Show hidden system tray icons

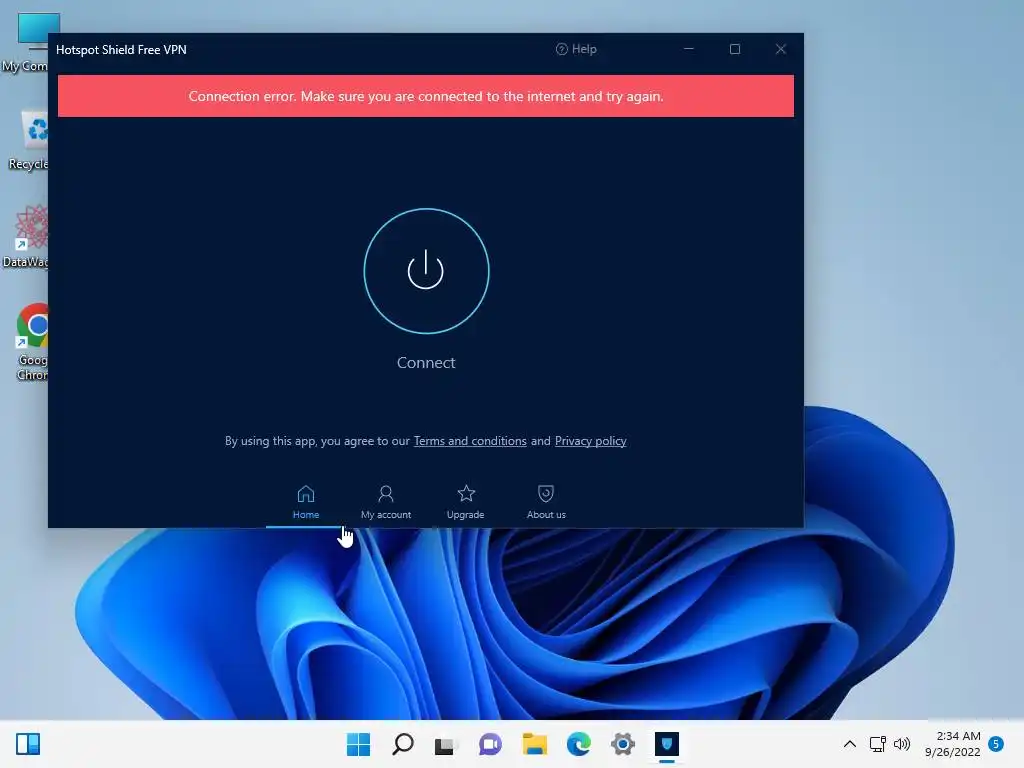(x=850, y=744)
